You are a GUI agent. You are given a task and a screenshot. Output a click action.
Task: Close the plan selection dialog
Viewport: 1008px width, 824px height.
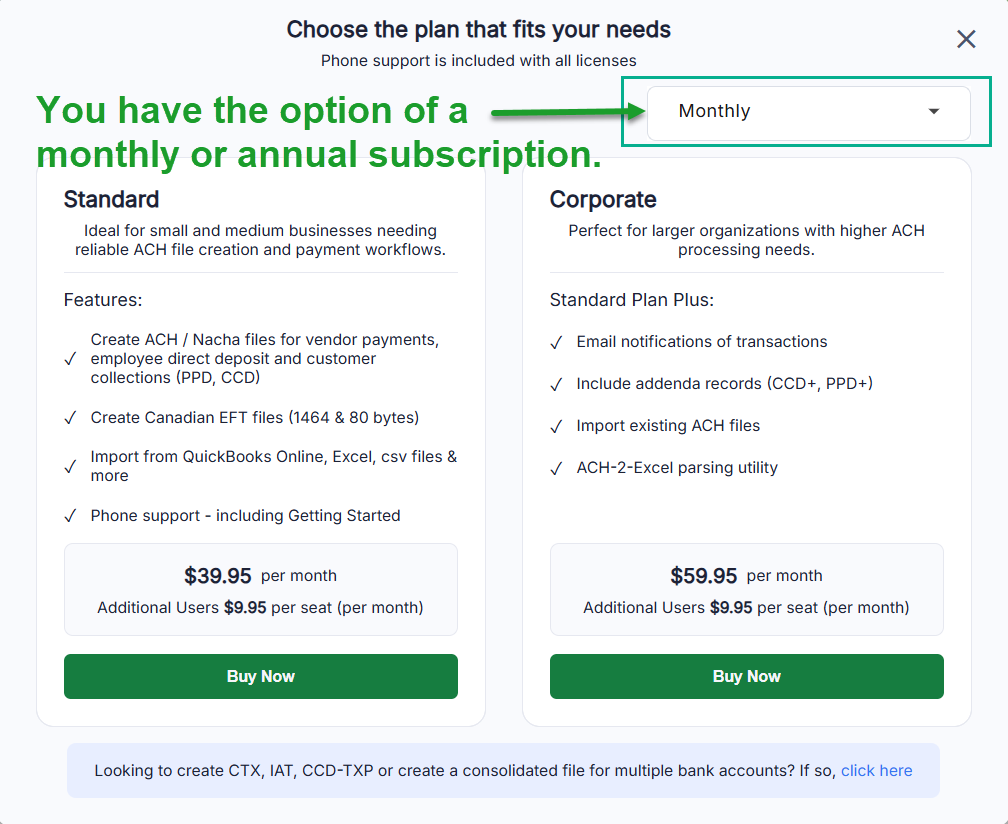point(966,39)
